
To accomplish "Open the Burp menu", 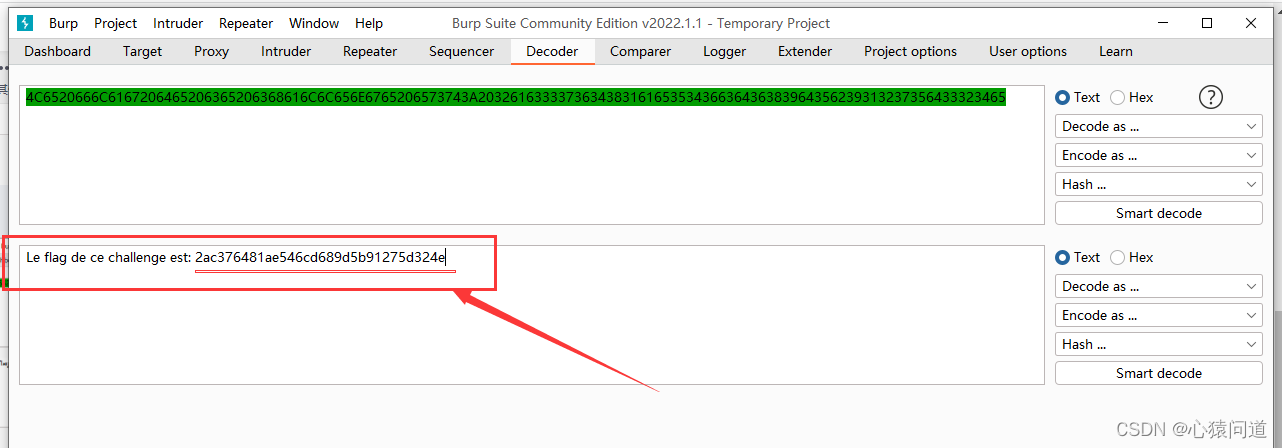I will (63, 23).
